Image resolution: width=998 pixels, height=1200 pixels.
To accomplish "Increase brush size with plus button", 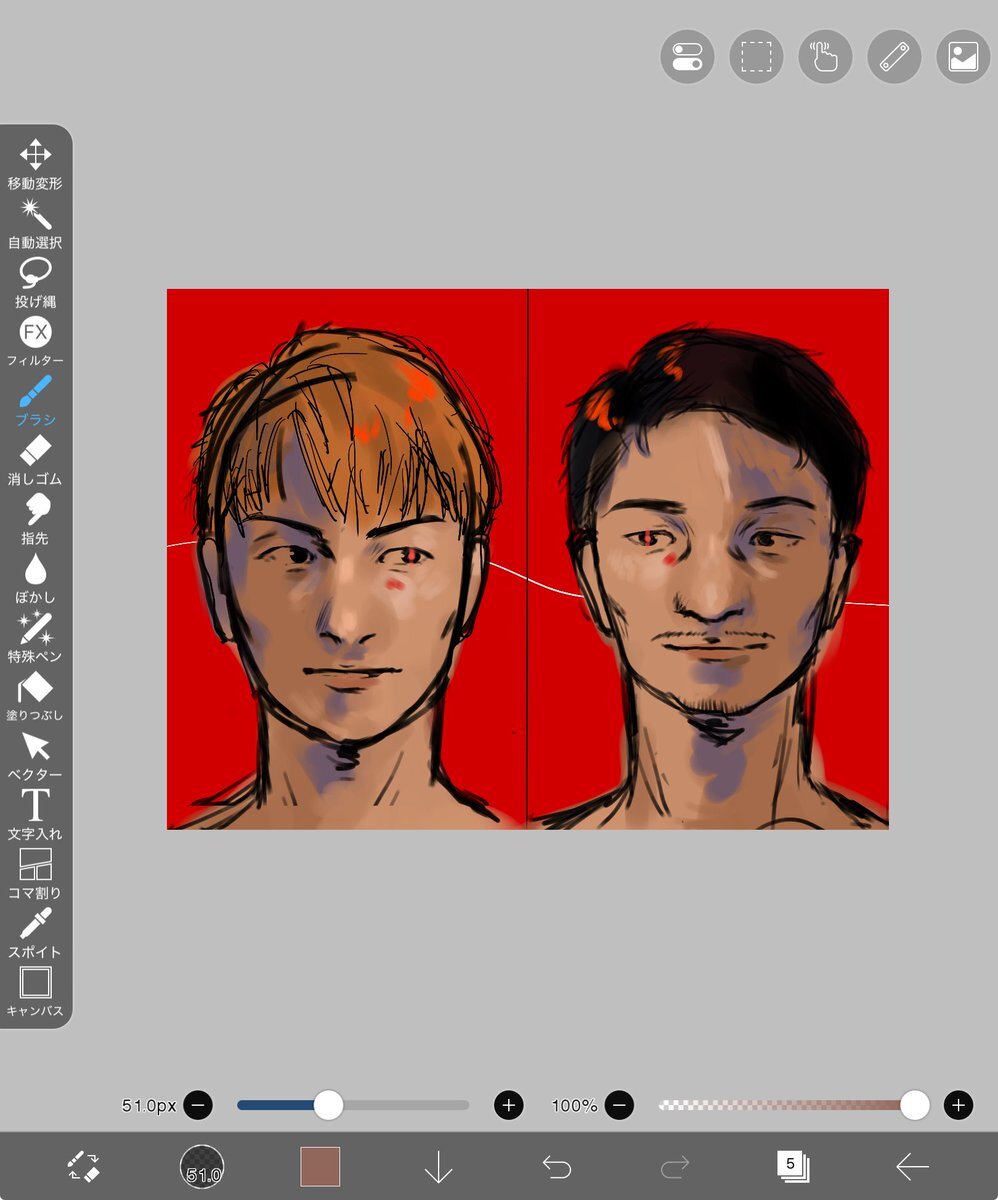I will click(x=509, y=1105).
